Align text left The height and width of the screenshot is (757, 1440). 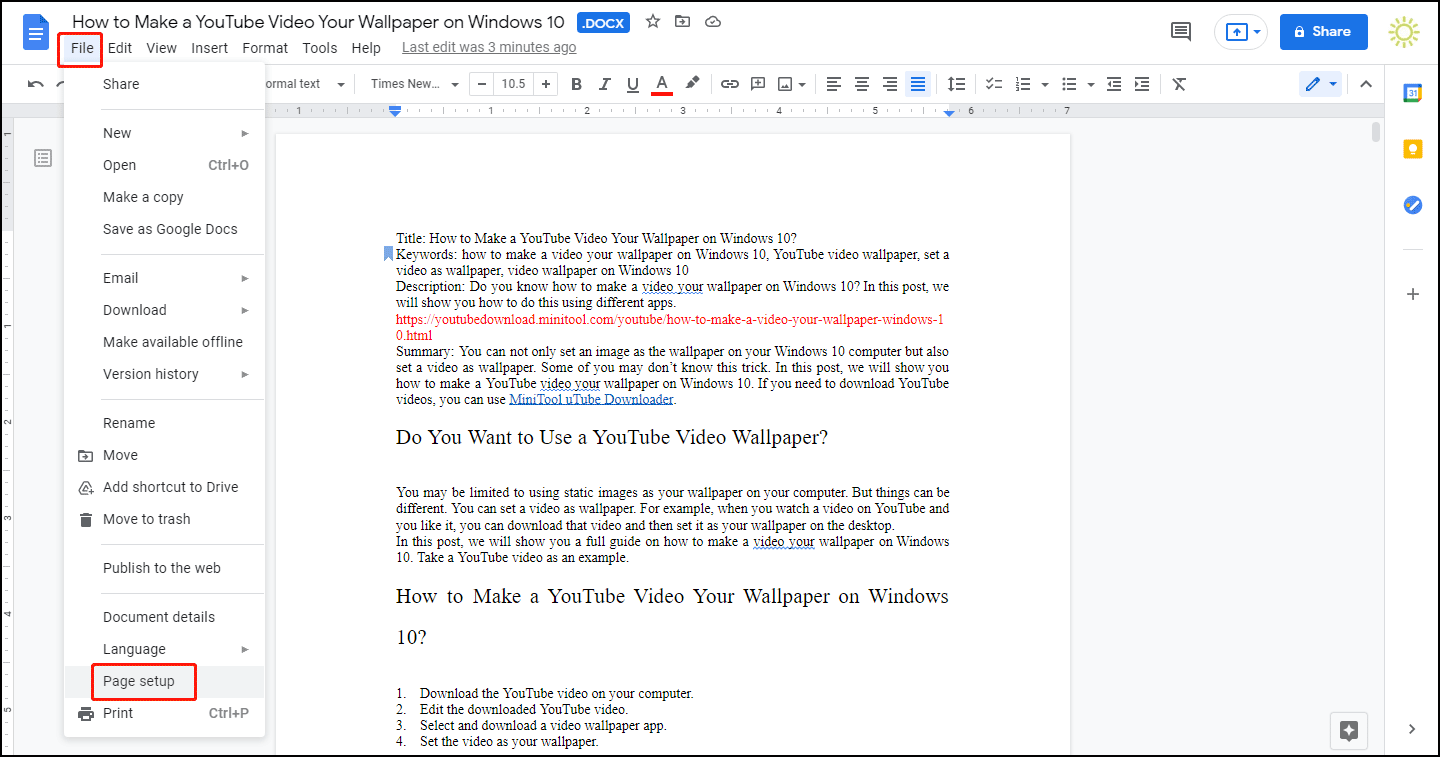coord(834,84)
